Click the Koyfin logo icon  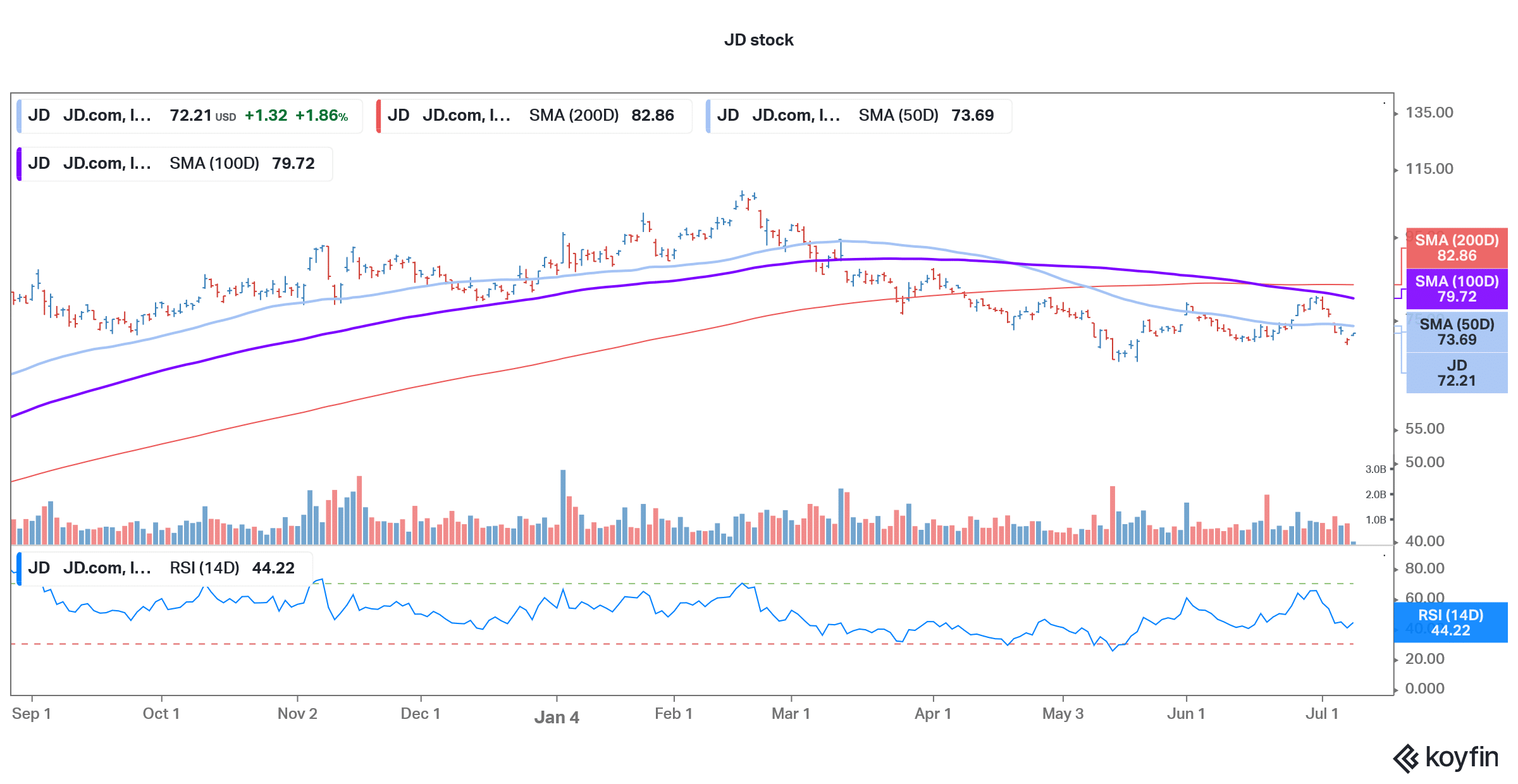1407,758
